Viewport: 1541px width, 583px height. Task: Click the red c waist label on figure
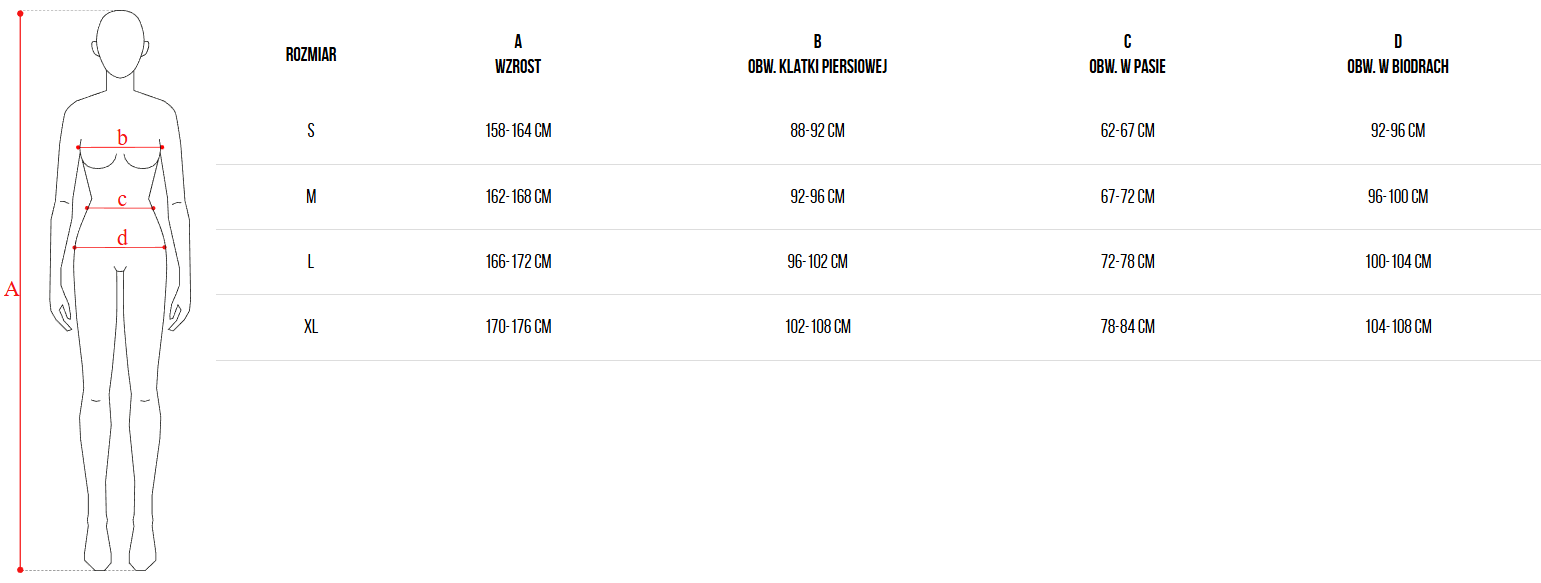pyautogui.click(x=122, y=200)
